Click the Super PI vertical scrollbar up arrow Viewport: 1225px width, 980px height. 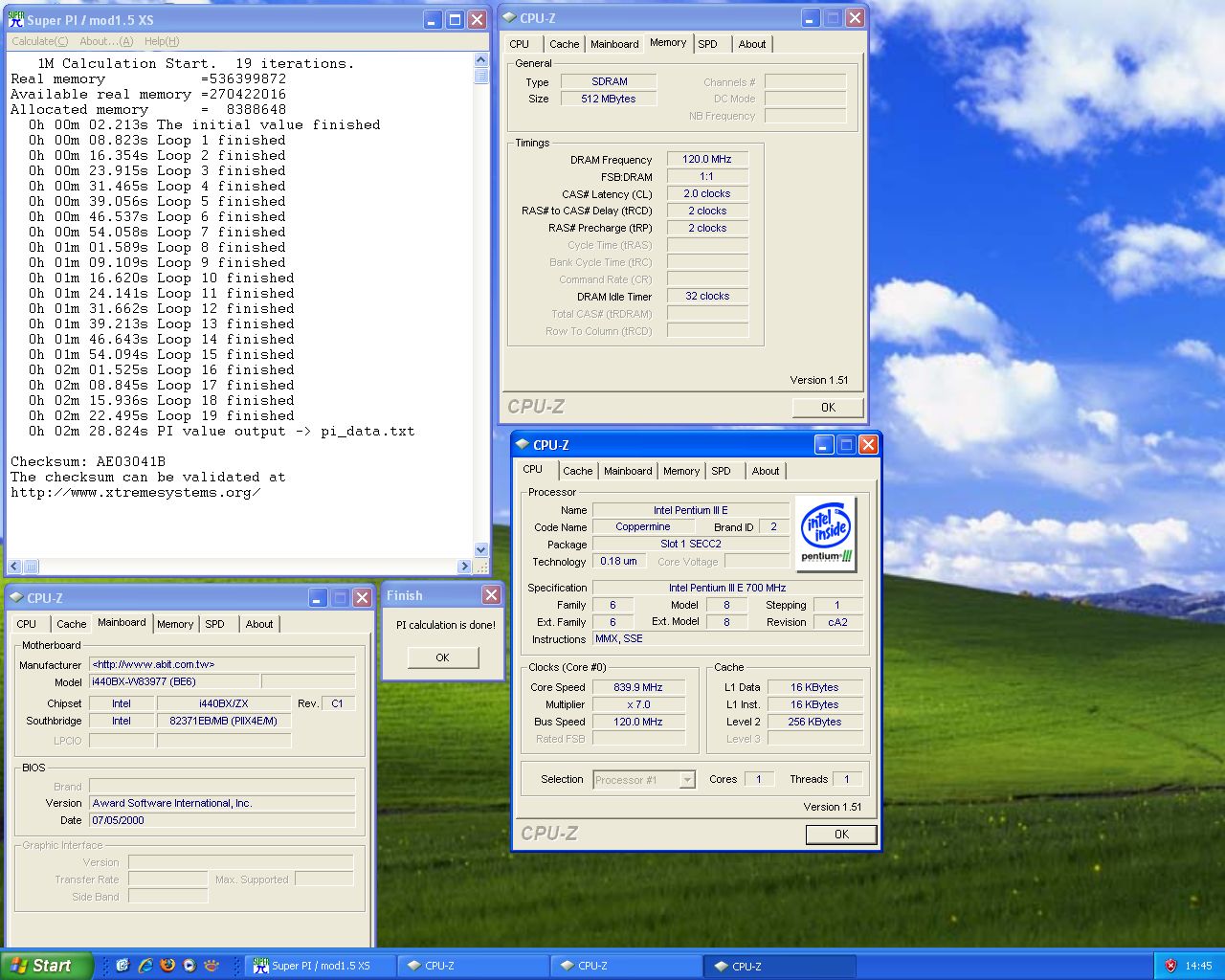[481, 59]
